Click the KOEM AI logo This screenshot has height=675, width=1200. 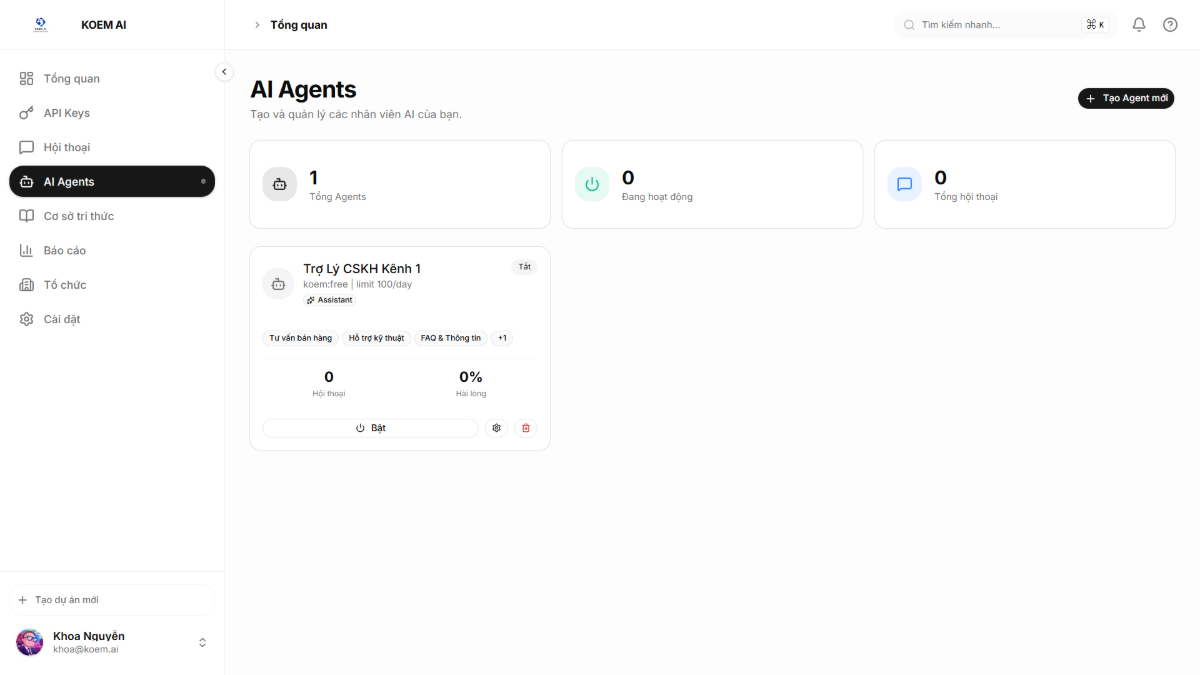pyautogui.click(x=40, y=25)
